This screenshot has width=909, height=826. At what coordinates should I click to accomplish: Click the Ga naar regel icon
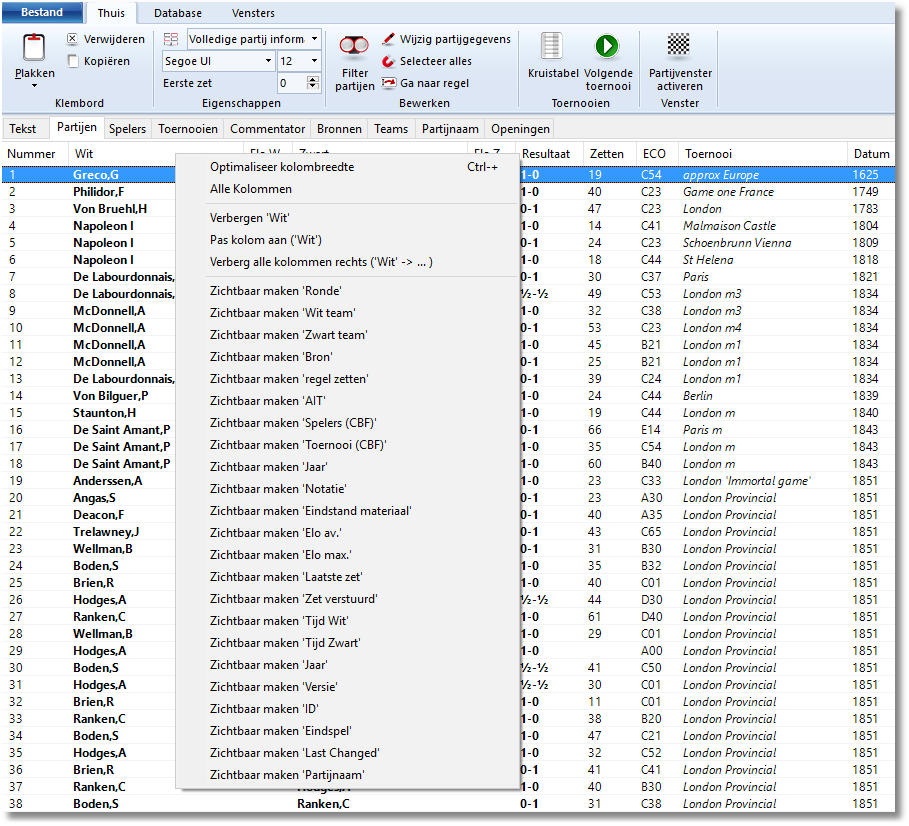pyautogui.click(x=389, y=83)
